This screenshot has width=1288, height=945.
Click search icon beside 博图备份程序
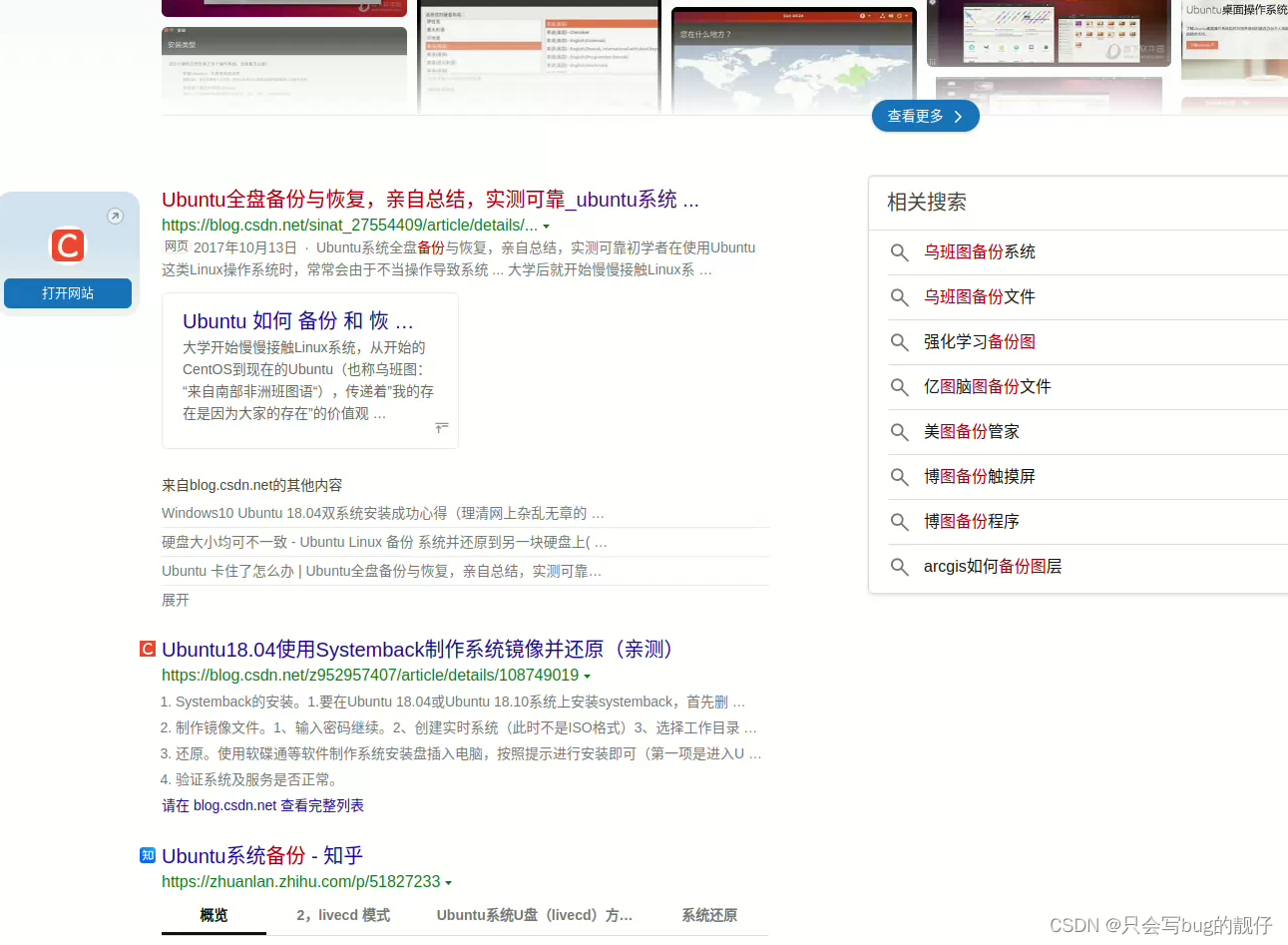coord(899,522)
